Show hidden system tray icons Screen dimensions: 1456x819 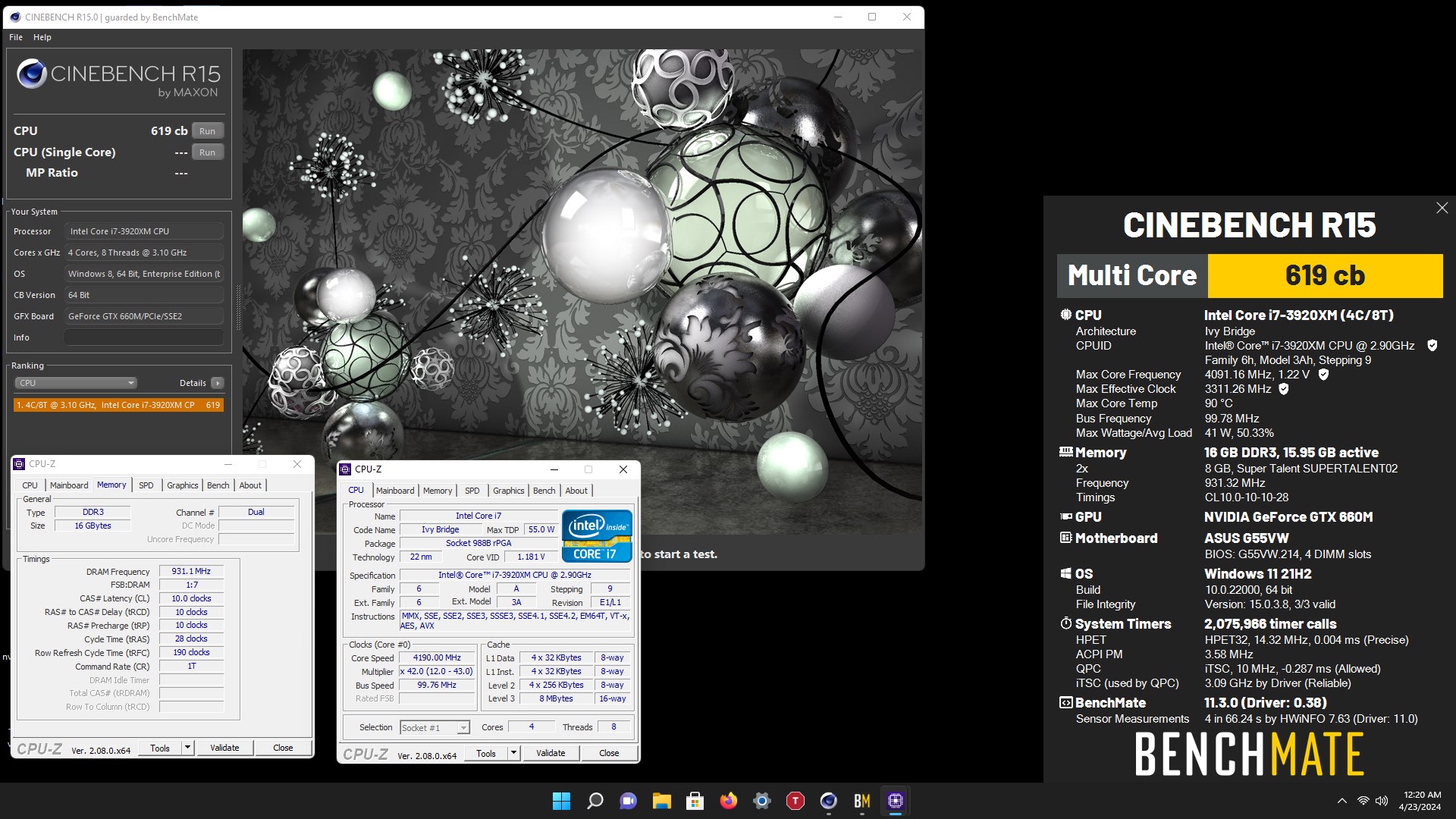coord(1341,801)
